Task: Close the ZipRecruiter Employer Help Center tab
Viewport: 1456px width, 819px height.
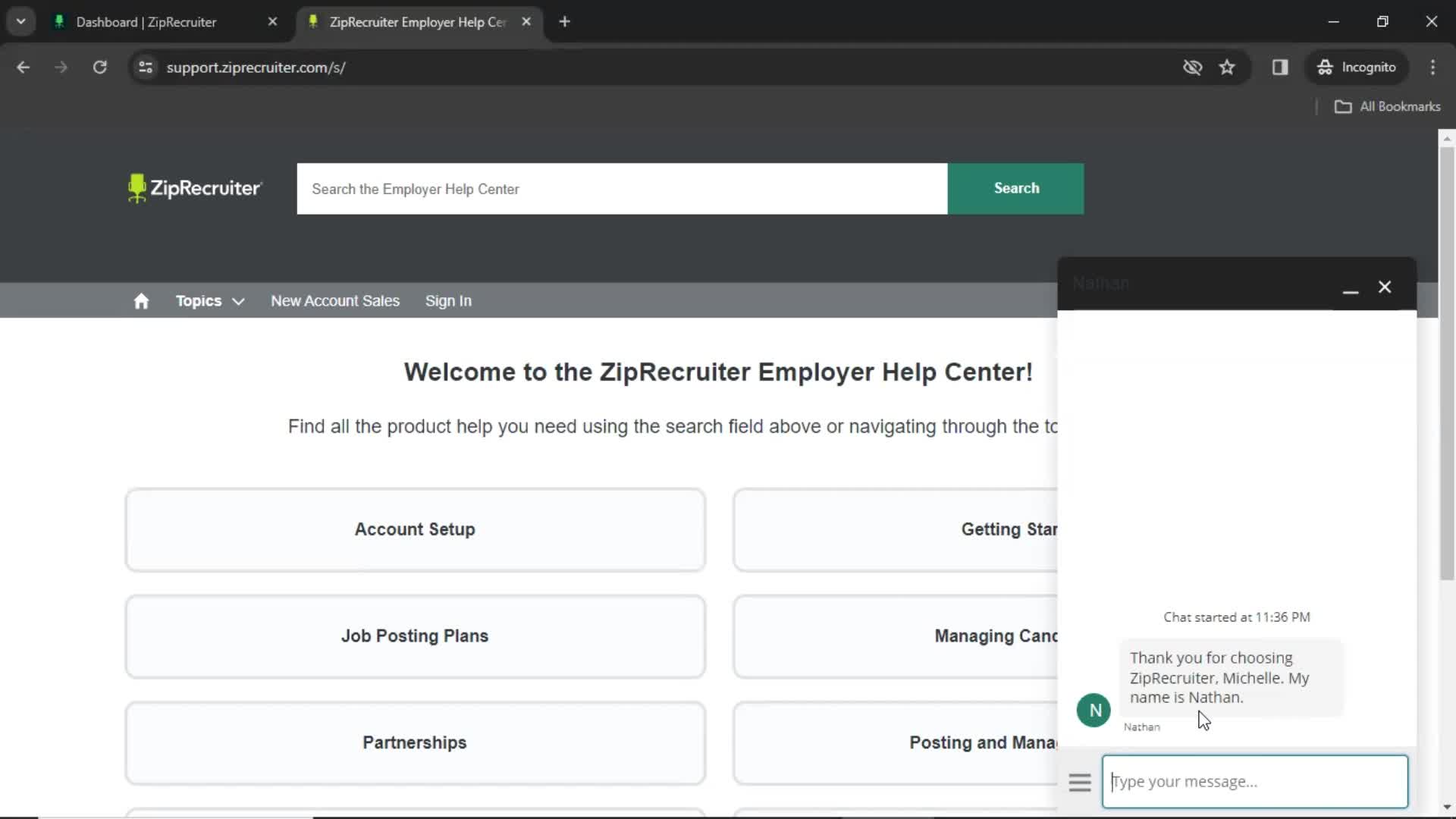Action: coord(526,22)
